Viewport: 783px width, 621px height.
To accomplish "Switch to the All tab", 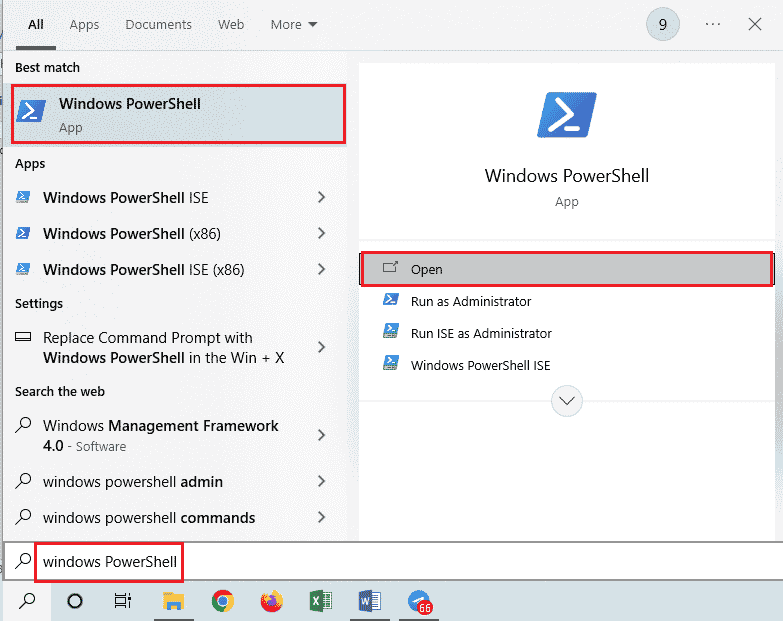I will pos(35,24).
